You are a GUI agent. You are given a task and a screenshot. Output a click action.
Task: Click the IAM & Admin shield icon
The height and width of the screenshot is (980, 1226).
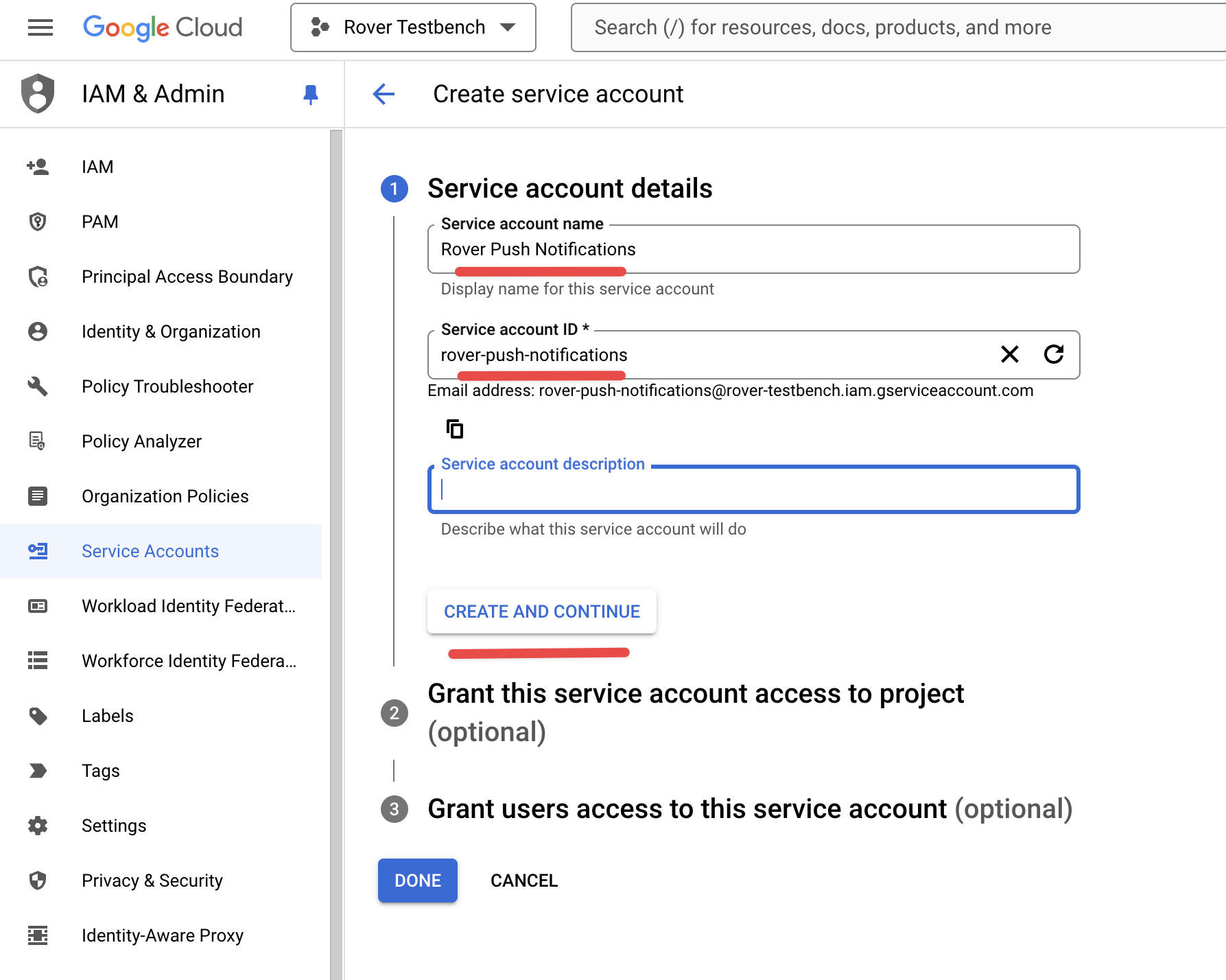38,93
